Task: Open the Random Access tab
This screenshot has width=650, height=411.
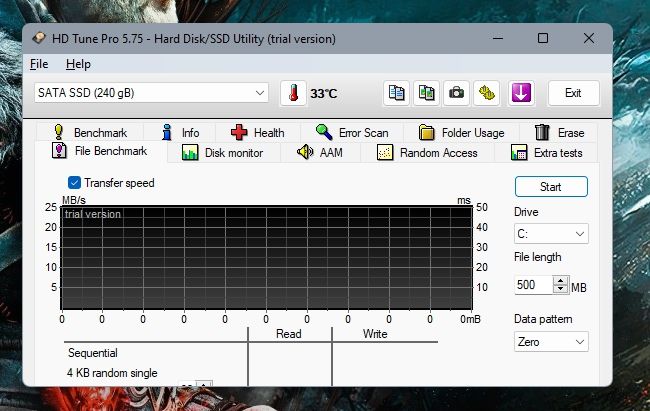Action: pos(427,153)
